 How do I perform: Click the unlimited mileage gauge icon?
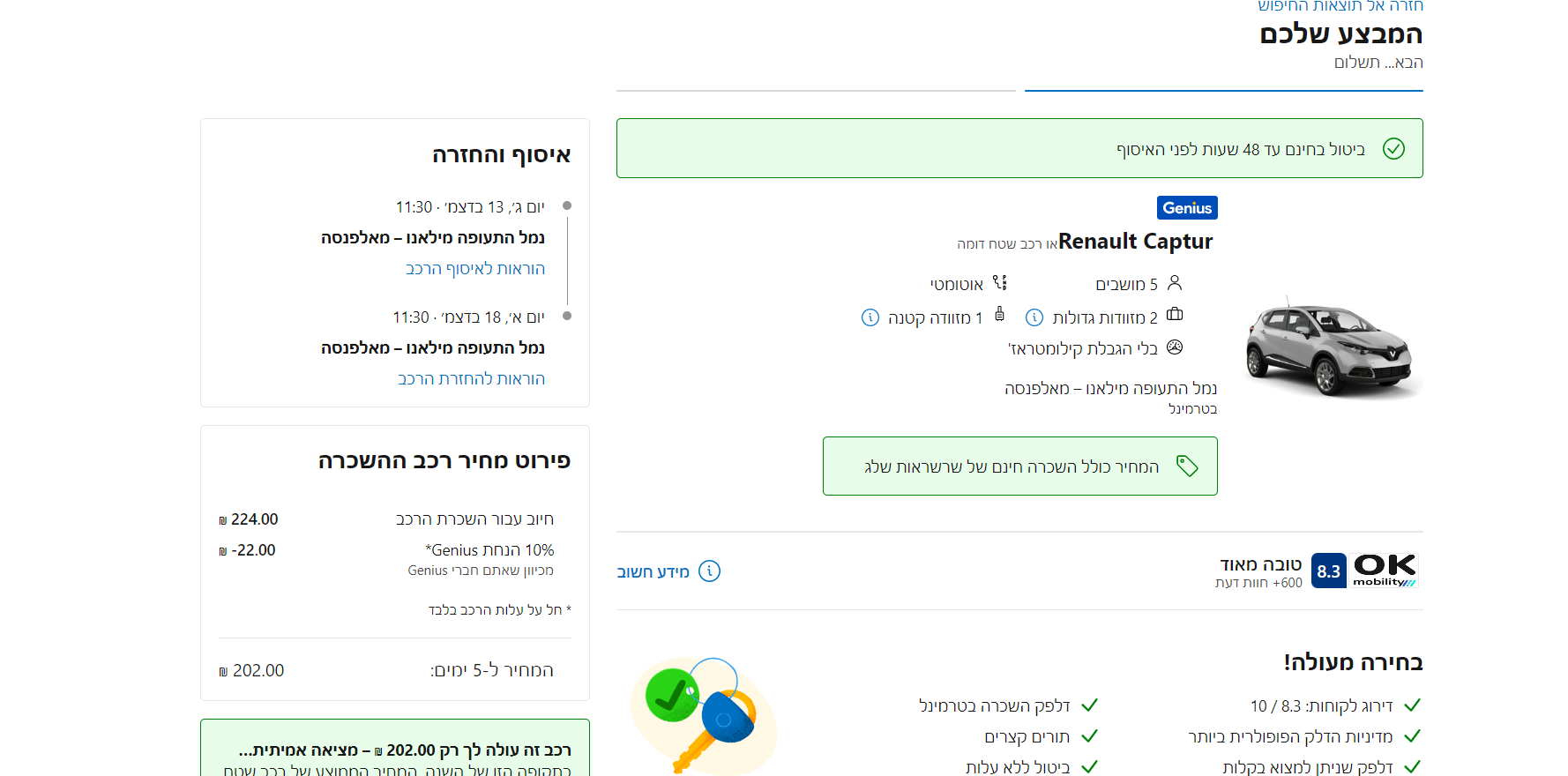coord(1174,347)
